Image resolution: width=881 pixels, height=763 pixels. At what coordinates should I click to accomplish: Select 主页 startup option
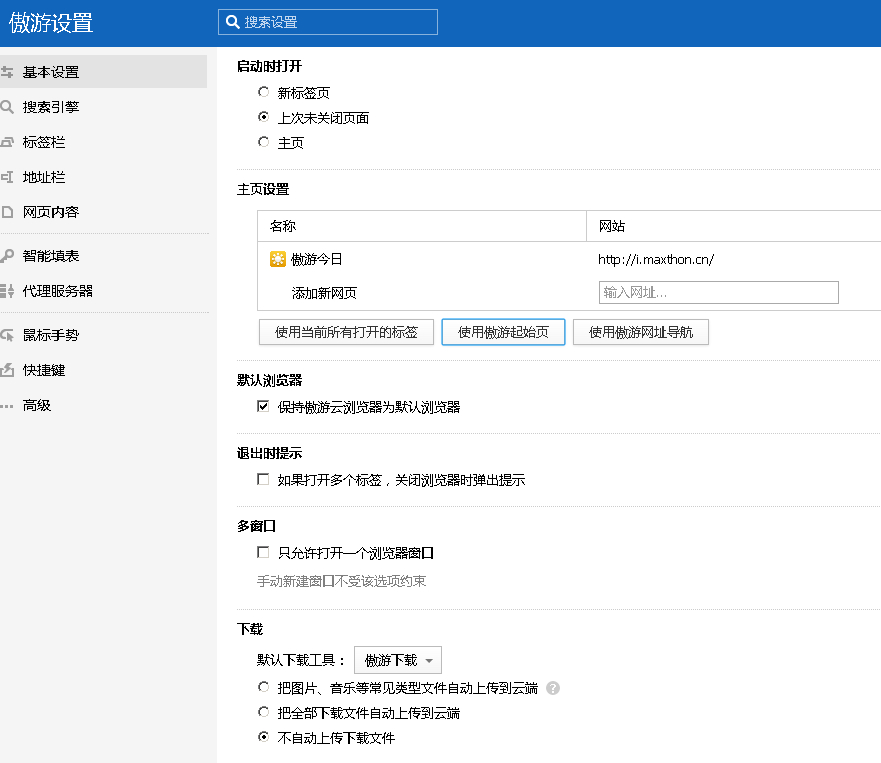pos(263,142)
